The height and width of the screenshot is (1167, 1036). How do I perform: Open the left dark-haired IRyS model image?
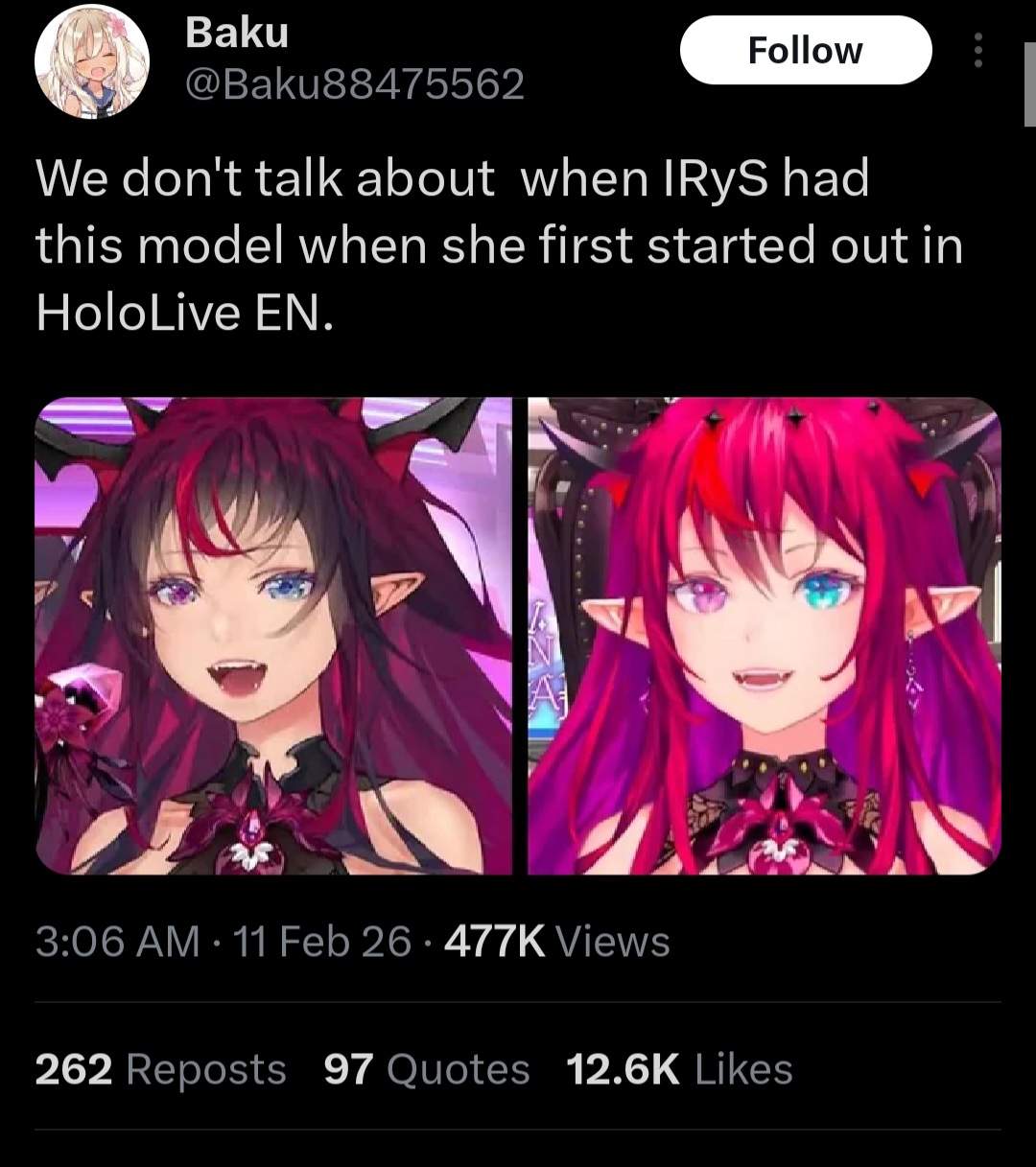click(x=273, y=636)
